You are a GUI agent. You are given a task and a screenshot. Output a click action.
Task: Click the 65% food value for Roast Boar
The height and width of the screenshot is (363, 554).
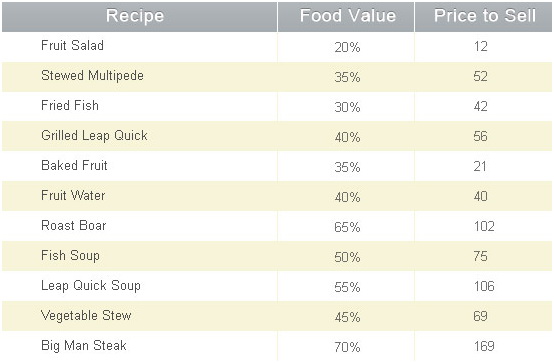(347, 227)
